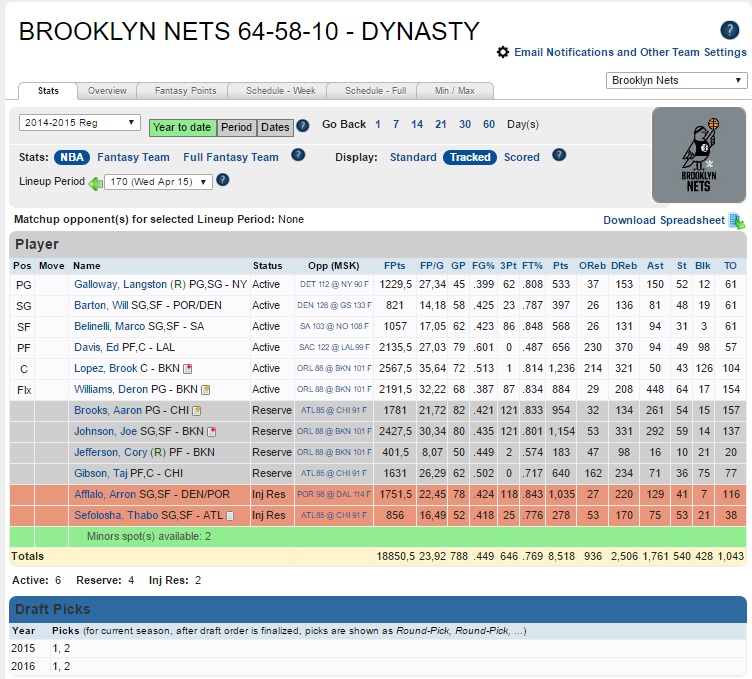Open Jefferson, Cory player link
The height and width of the screenshot is (679, 752).
110,453
